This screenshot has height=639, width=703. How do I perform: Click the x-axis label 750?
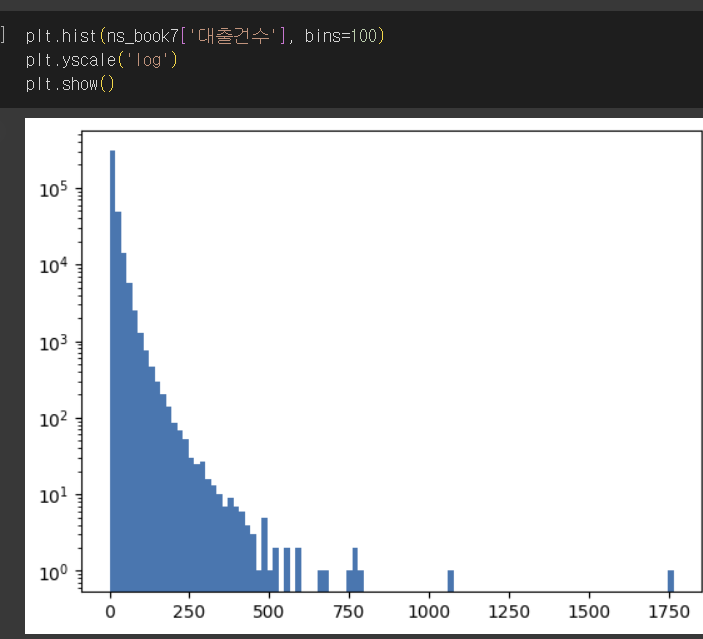click(x=349, y=612)
